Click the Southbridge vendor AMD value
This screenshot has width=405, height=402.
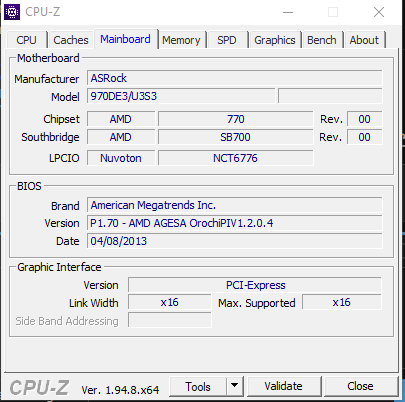pyautogui.click(x=121, y=137)
